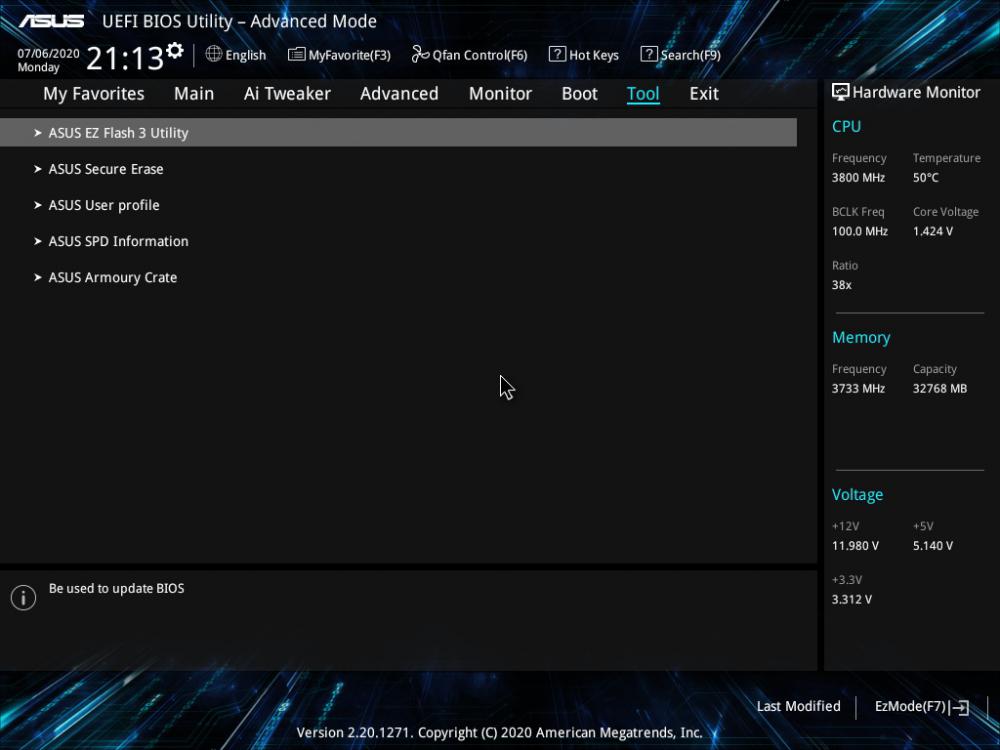Click the Memory heading
1000x750 pixels.
(x=861, y=337)
